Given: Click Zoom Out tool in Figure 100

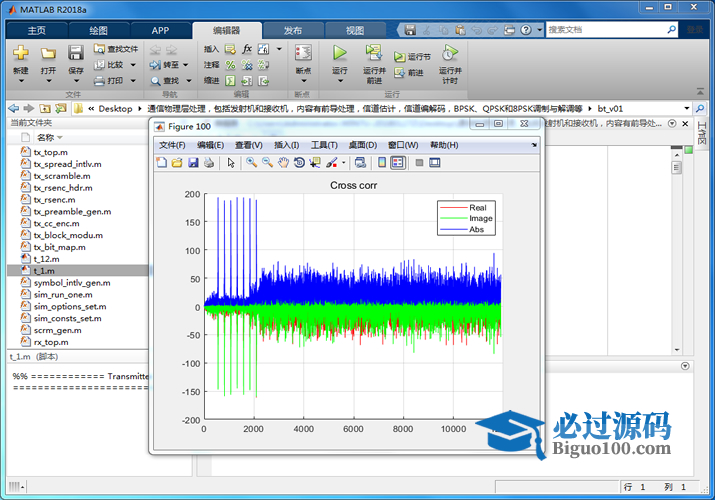Looking at the screenshot, I should pyautogui.click(x=267, y=162).
